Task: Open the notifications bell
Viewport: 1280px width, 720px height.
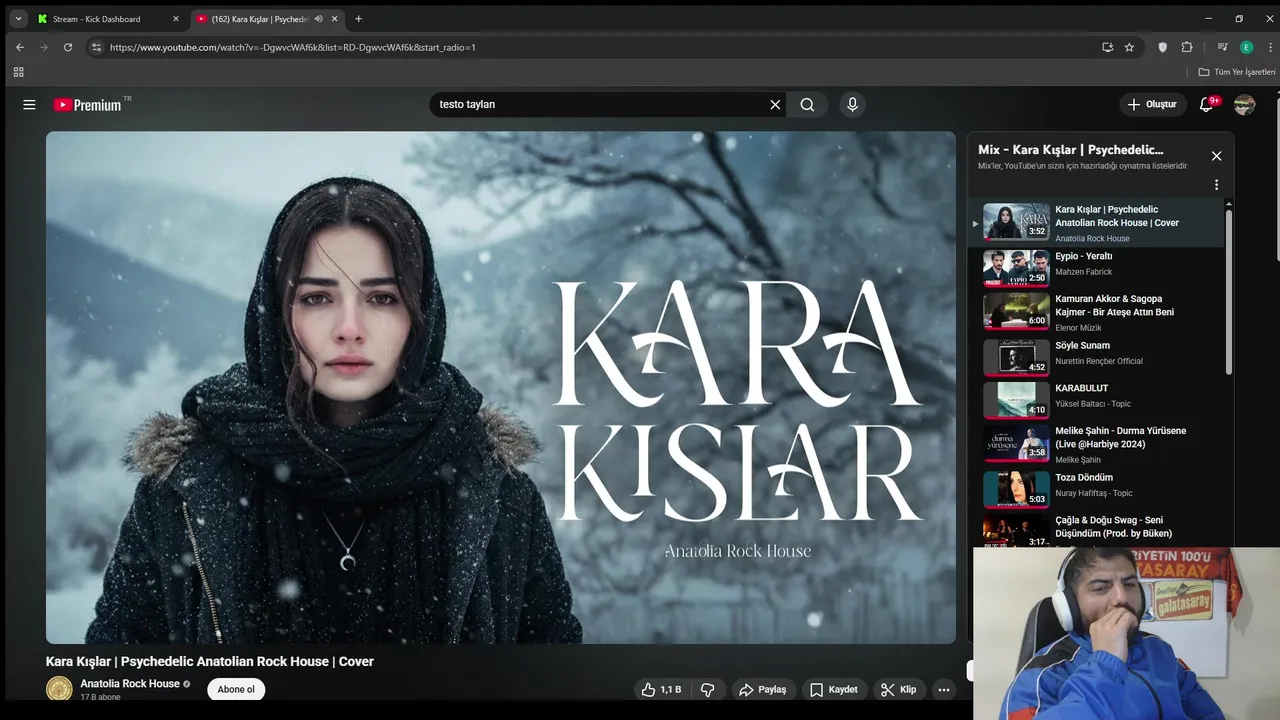Action: click(x=1207, y=104)
